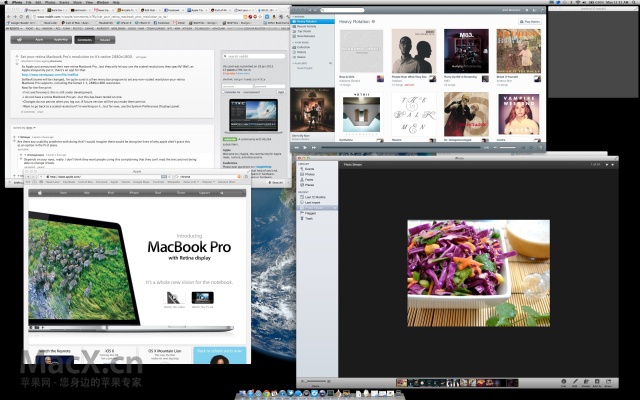Click the reddit login button

pyautogui.click(x=281, y=92)
